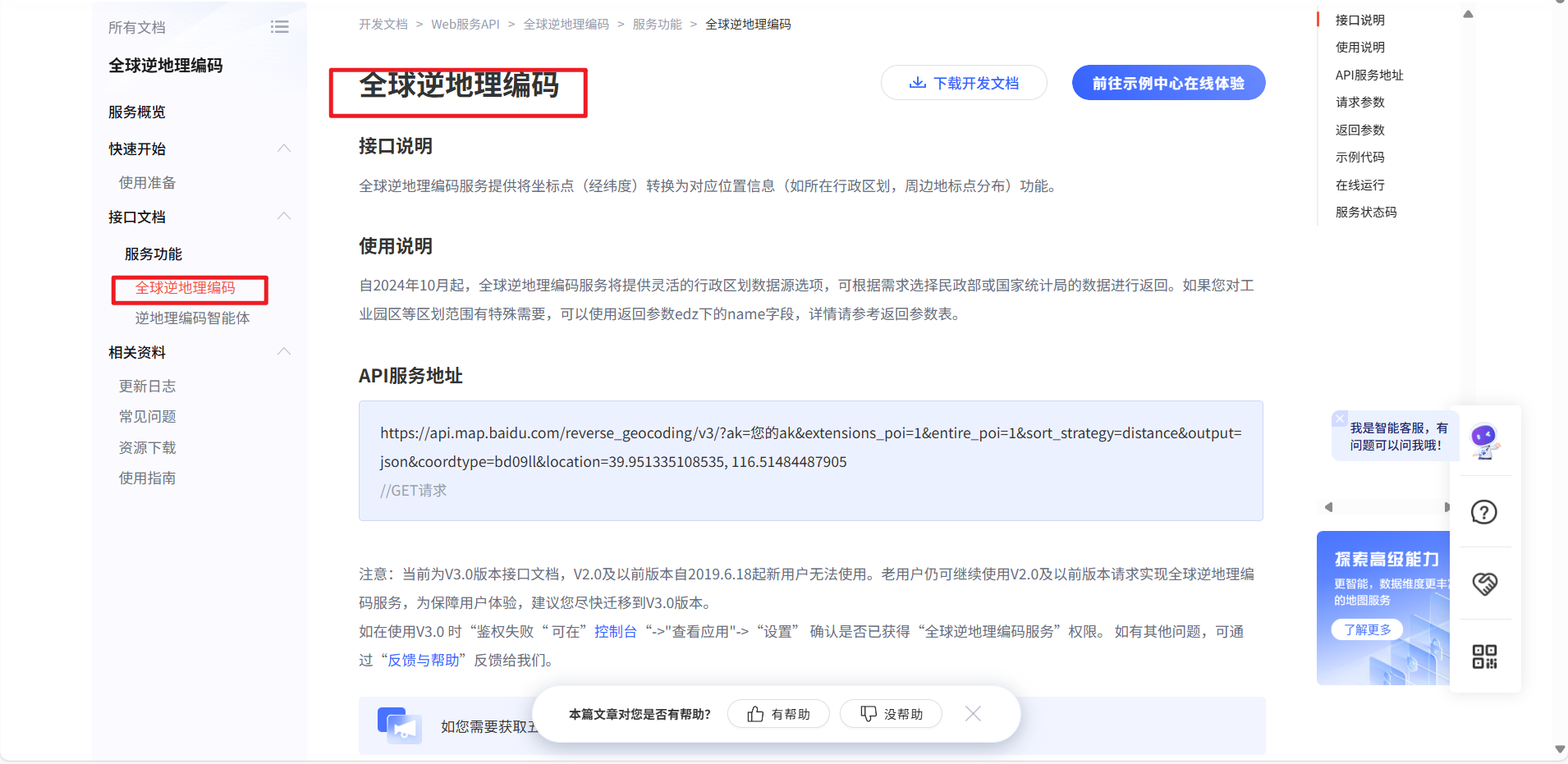This screenshot has width=1568, height=764.
Task: Select 服务功能 in the sidebar
Action: tap(154, 254)
